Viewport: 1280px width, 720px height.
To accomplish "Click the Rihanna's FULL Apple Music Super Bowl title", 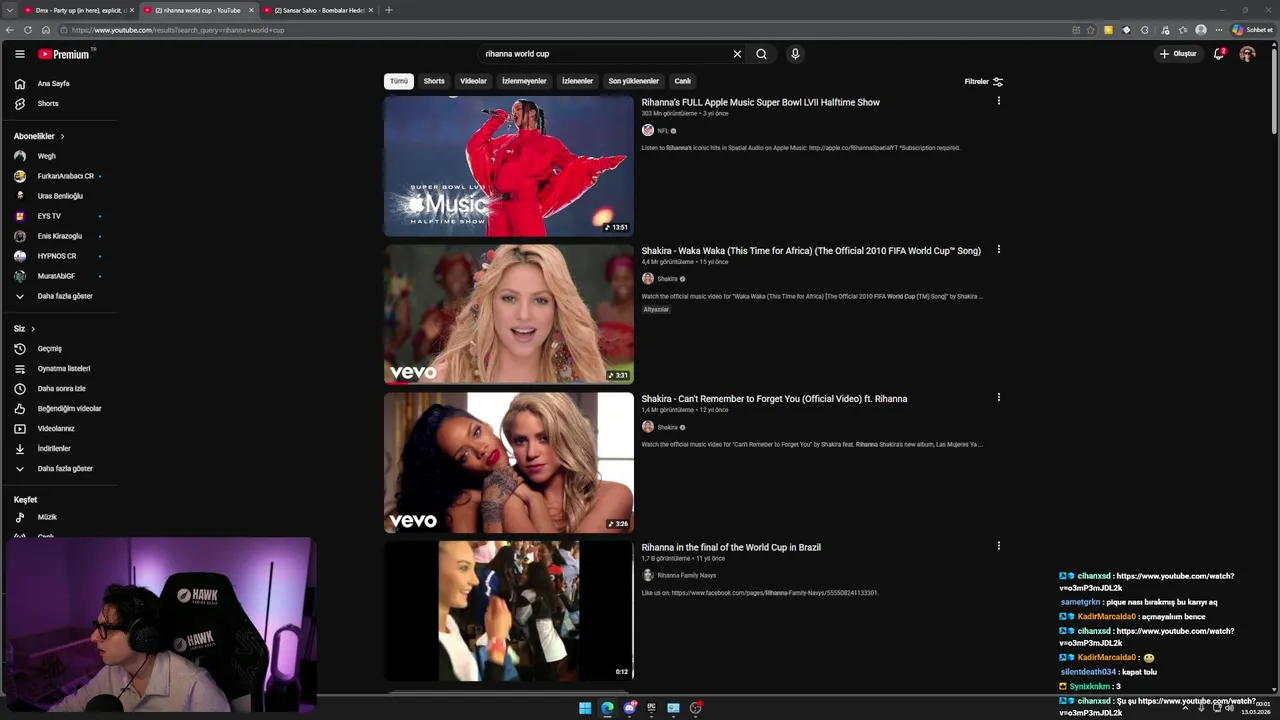I will click(x=761, y=103).
